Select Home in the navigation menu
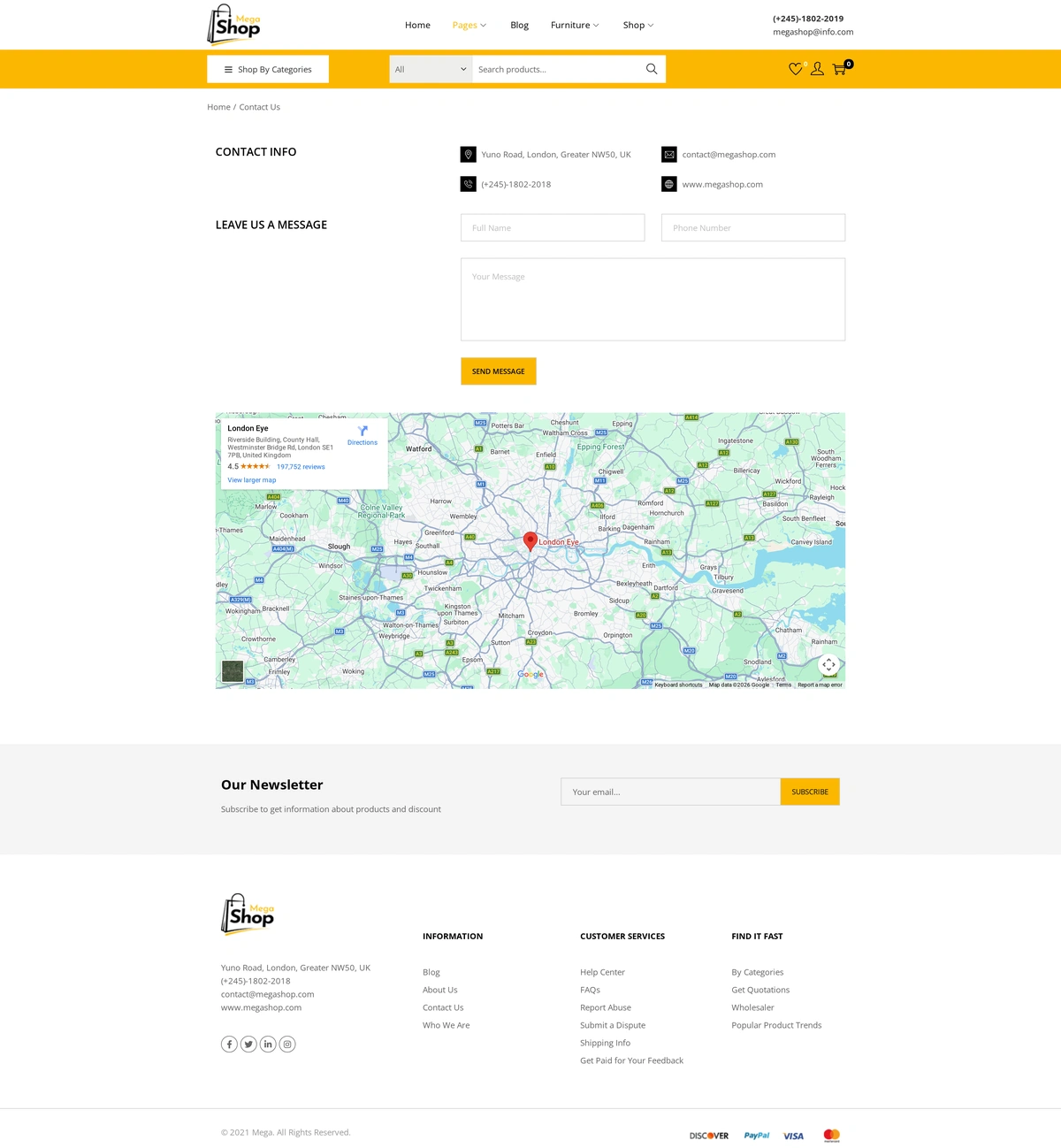 (x=417, y=25)
